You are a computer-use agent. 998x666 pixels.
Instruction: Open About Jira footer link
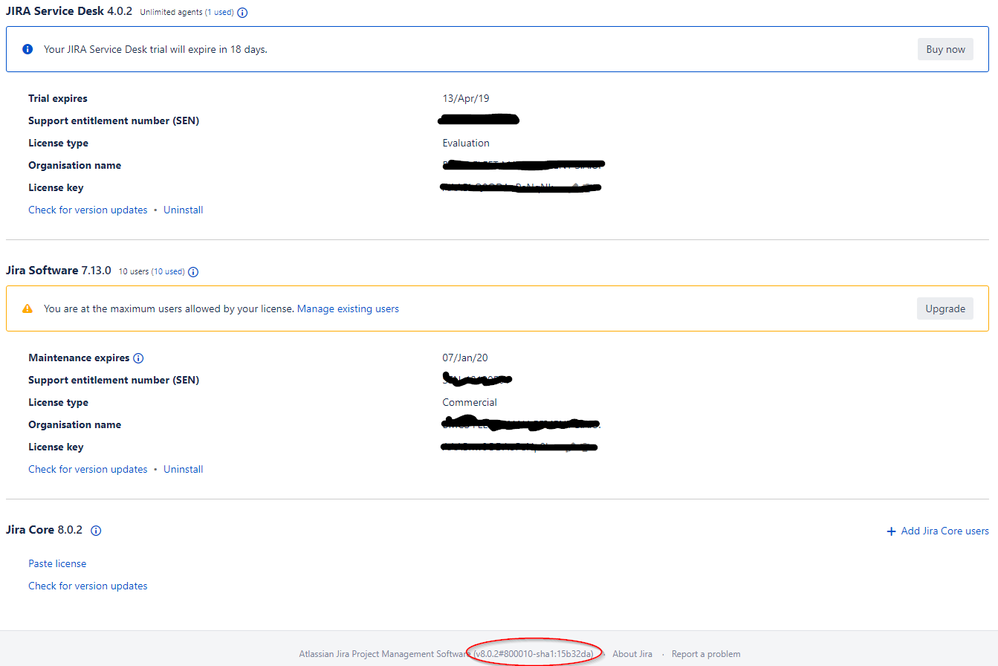tap(632, 654)
